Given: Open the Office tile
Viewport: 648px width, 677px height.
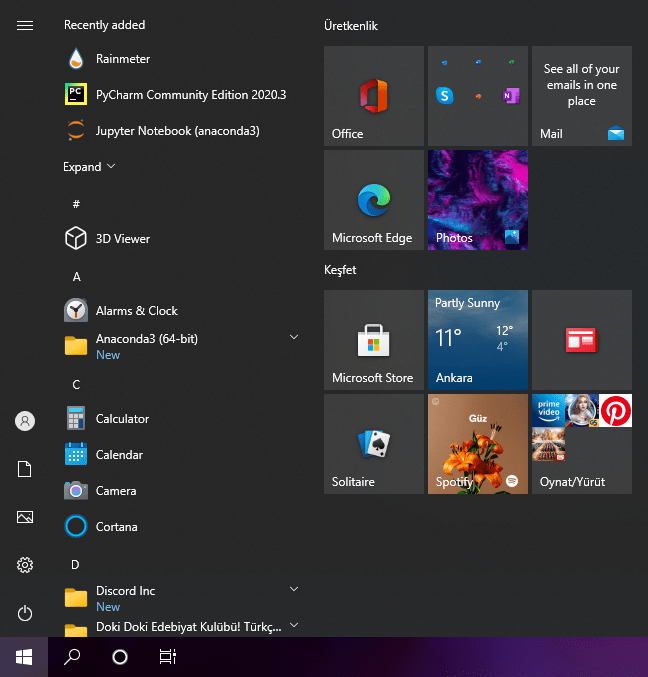Looking at the screenshot, I should click(374, 96).
